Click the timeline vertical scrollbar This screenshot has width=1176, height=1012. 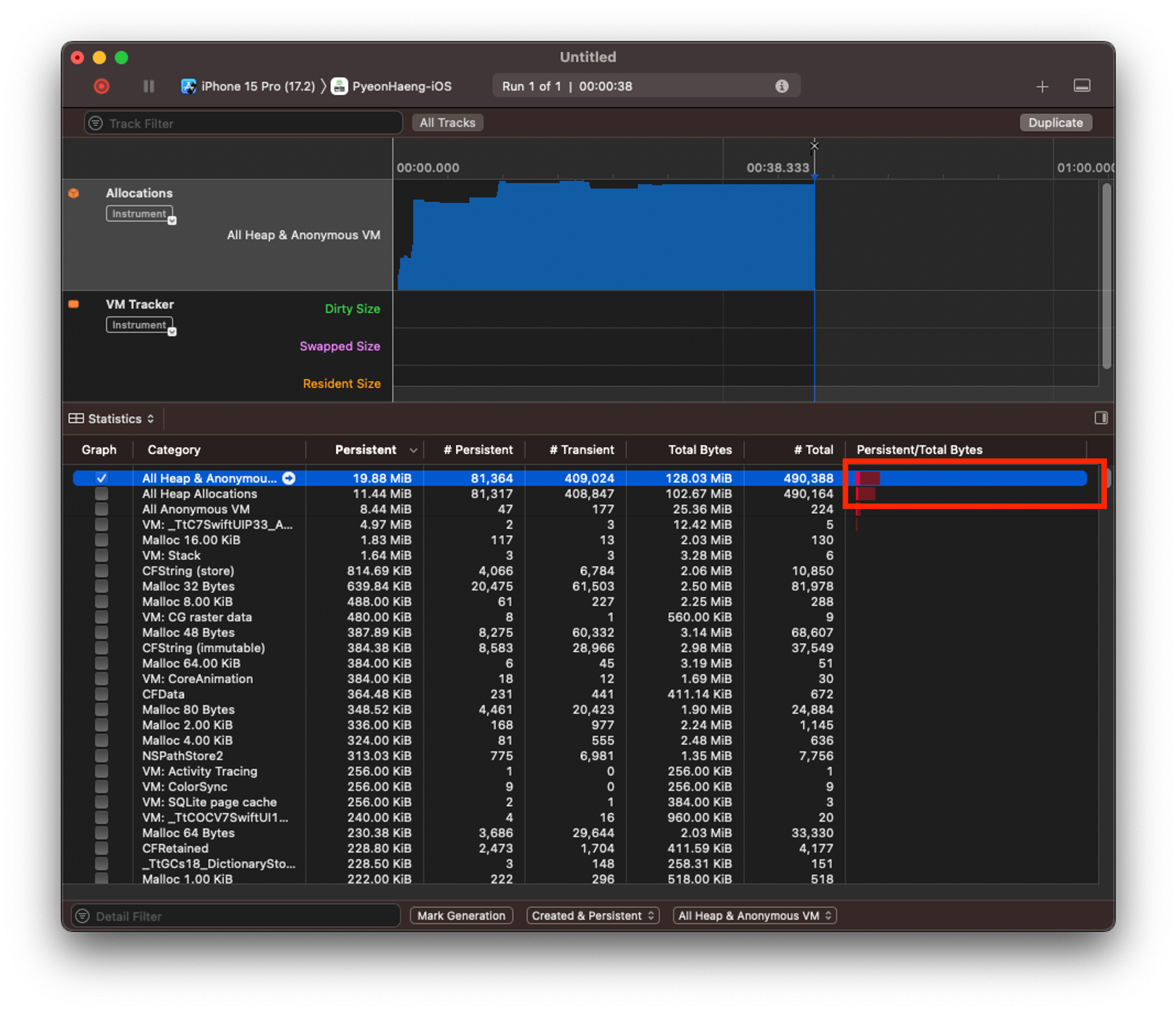1106,276
